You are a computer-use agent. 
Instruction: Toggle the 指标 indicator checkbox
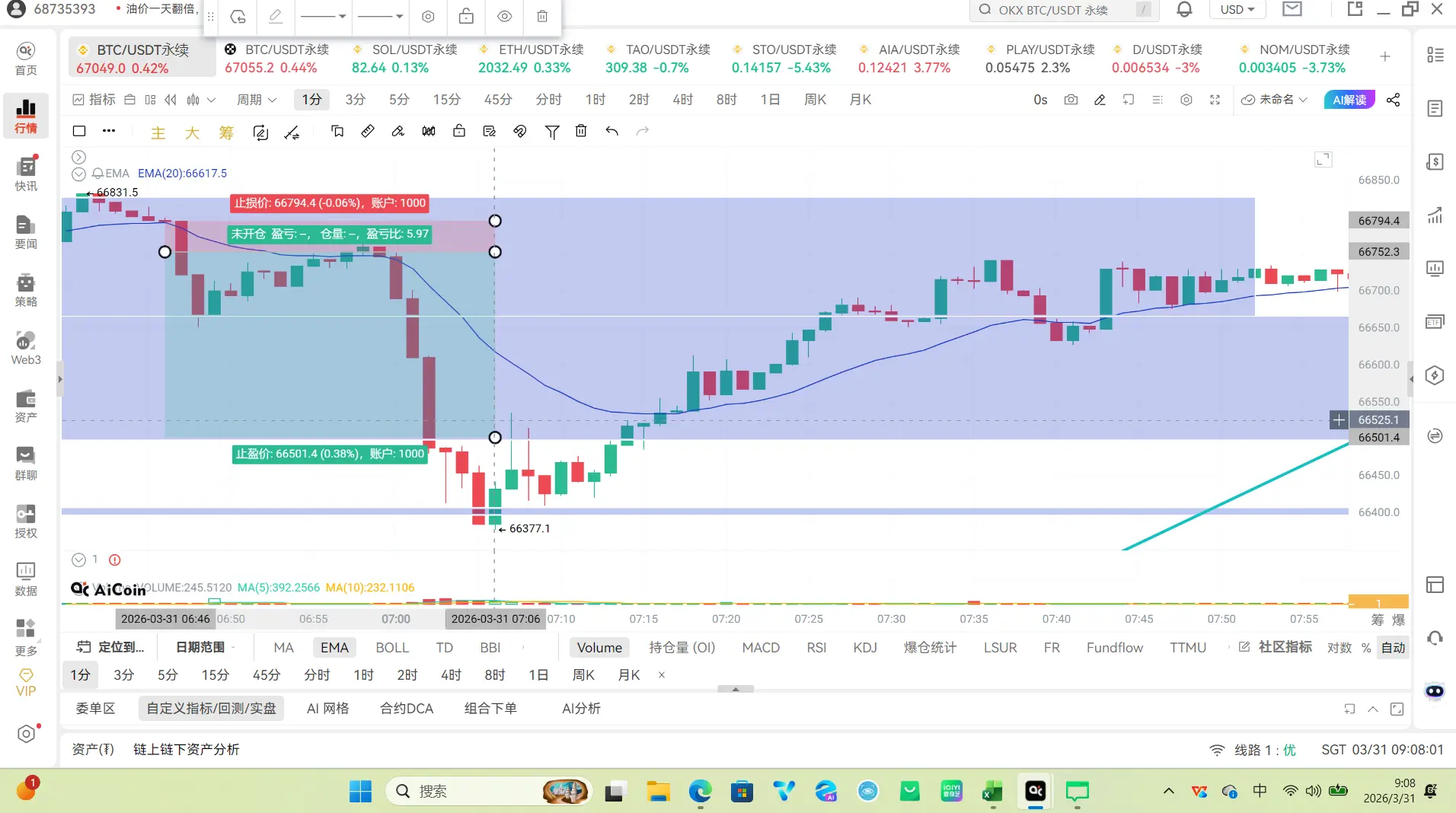pyautogui.click(x=94, y=100)
